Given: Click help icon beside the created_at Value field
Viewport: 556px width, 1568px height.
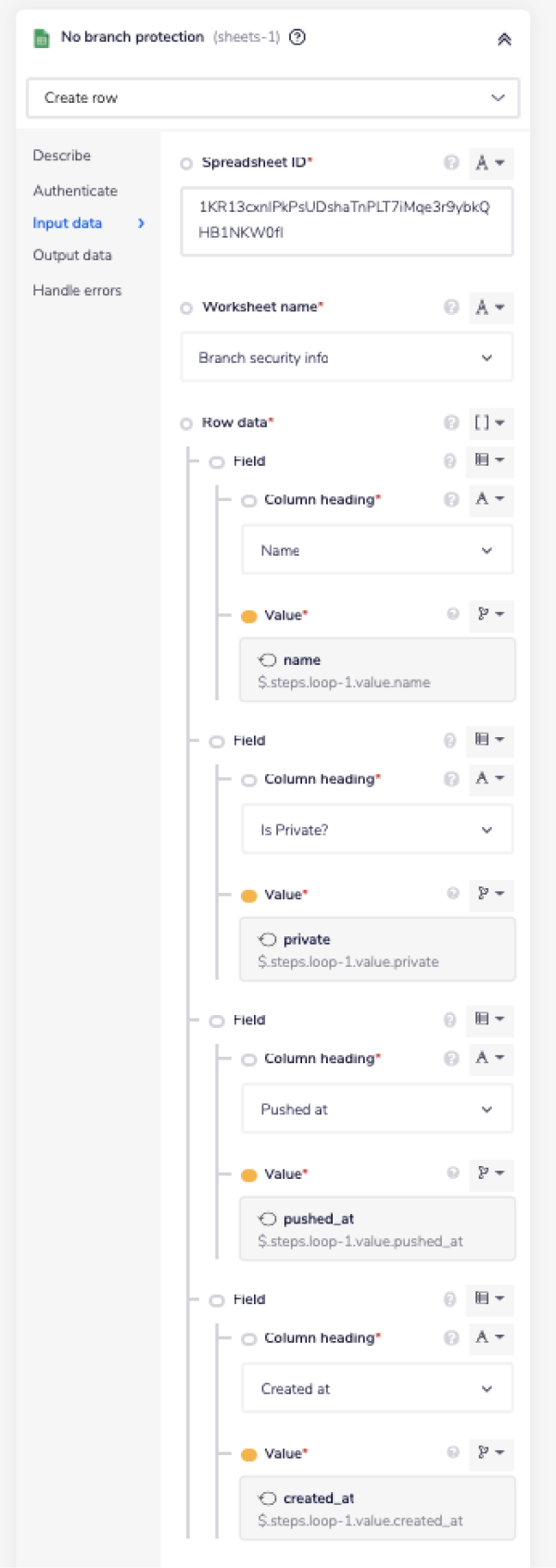Looking at the screenshot, I should (451, 1454).
